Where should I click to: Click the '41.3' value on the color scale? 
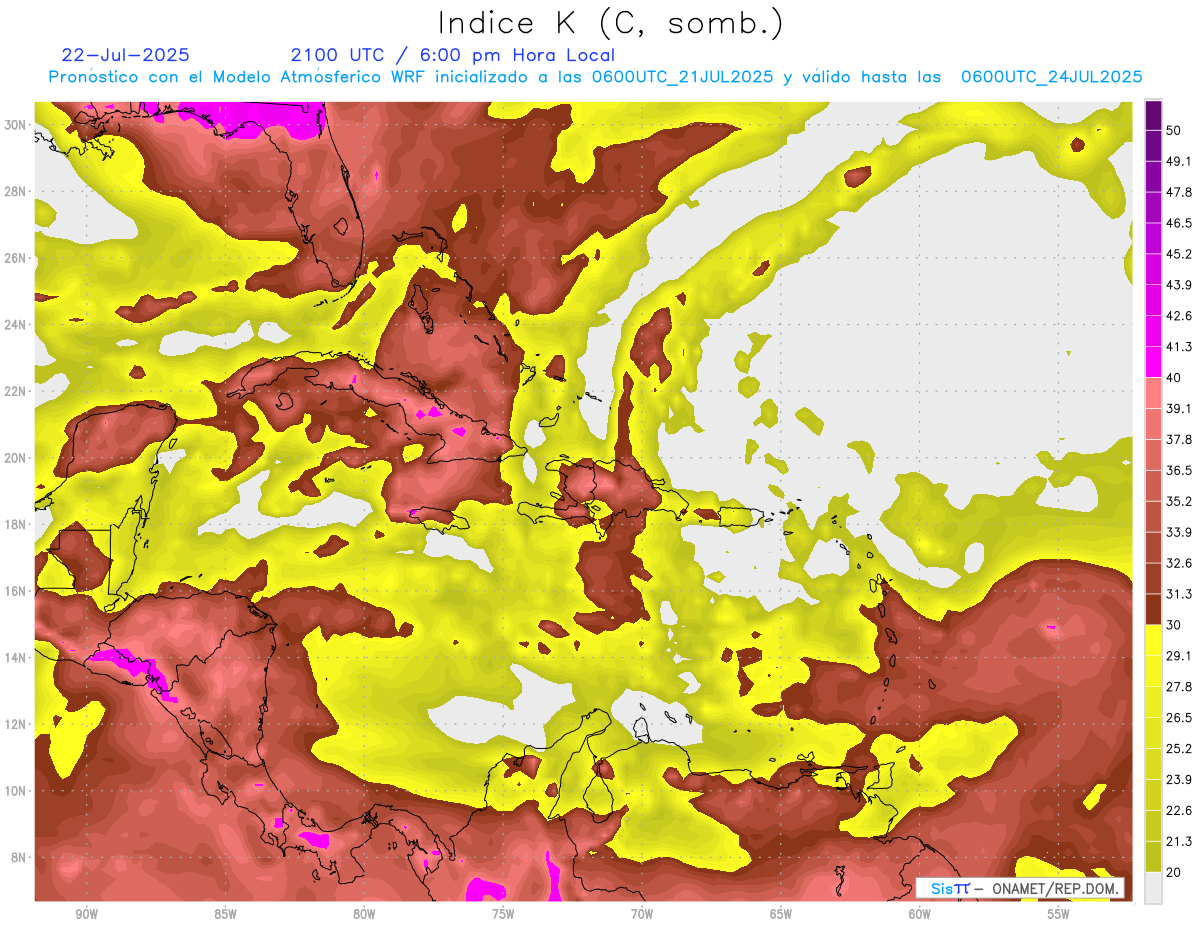pyautogui.click(x=1179, y=347)
